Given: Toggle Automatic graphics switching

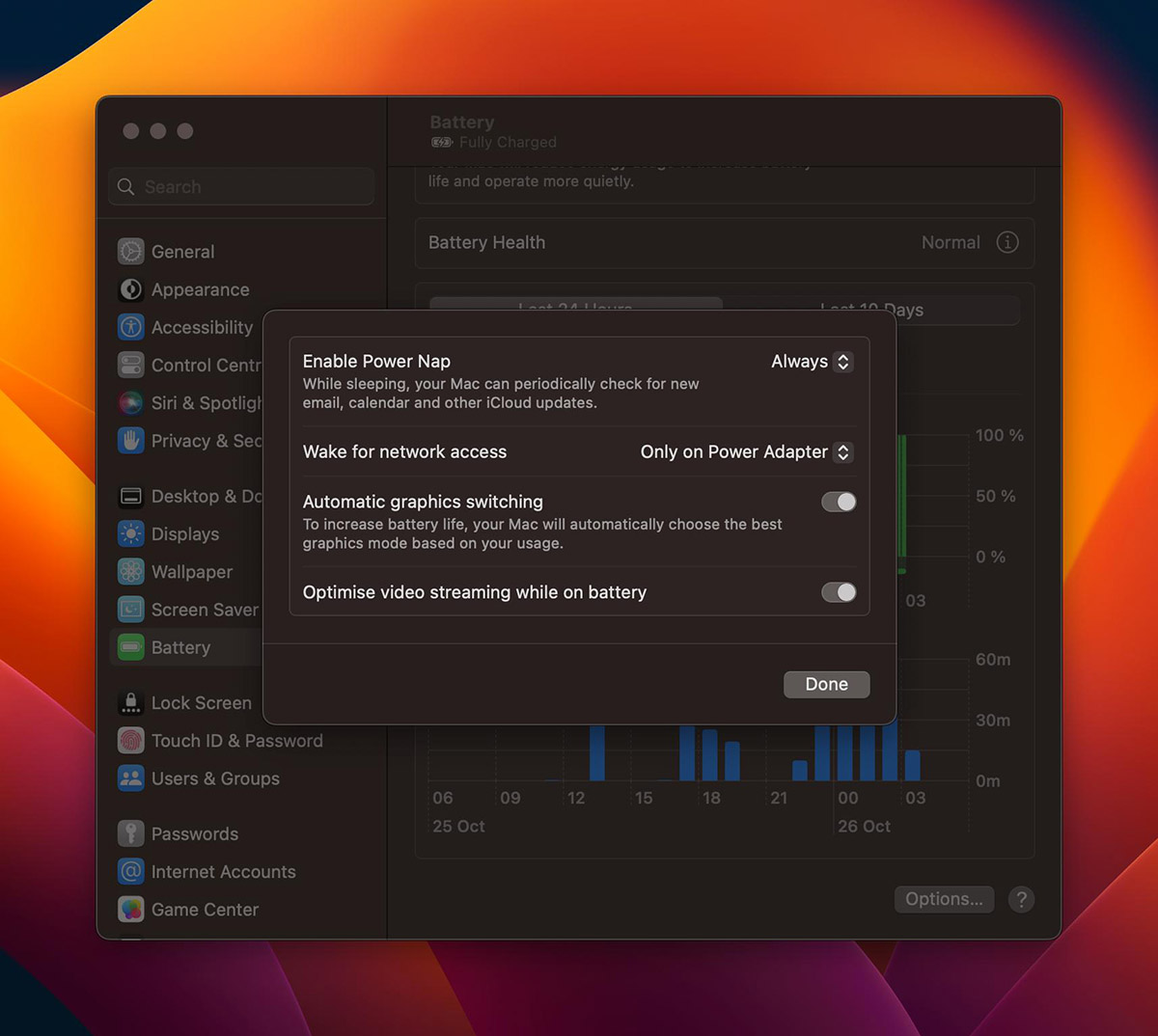Looking at the screenshot, I should (x=839, y=502).
